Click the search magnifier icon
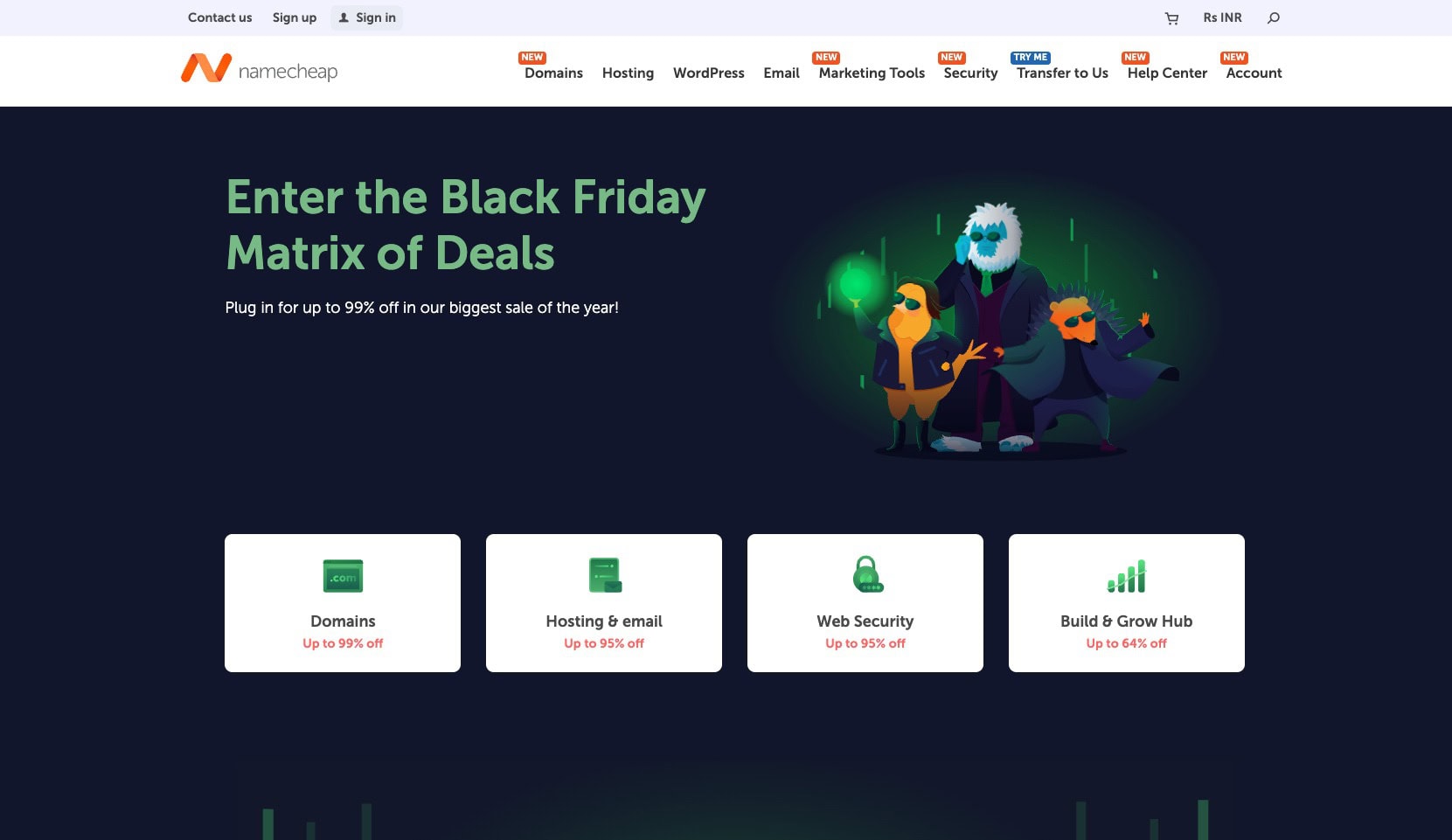The width and height of the screenshot is (1452, 840). coord(1274,17)
